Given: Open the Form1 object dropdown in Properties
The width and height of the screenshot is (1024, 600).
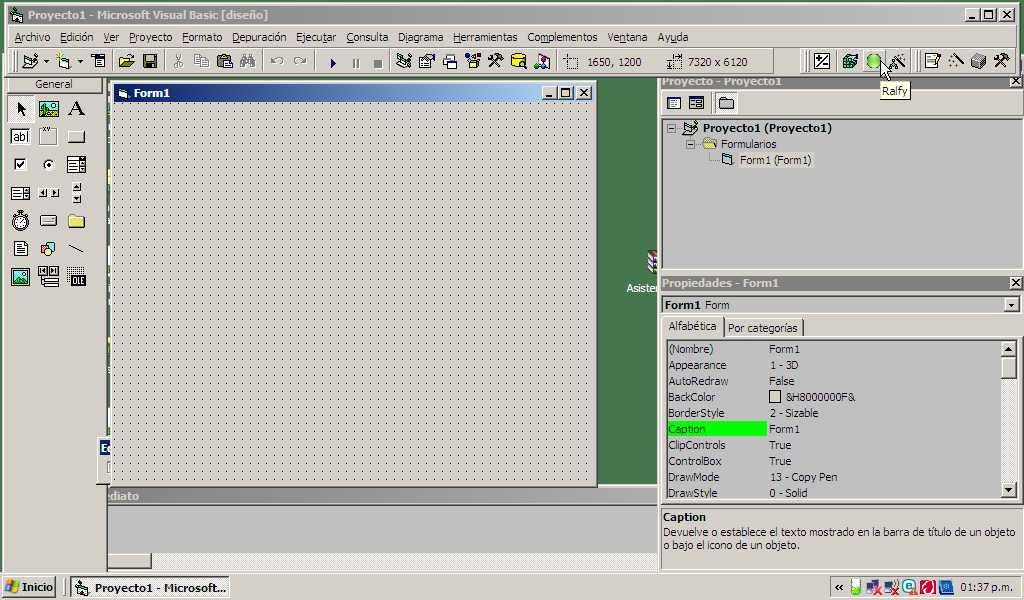Looking at the screenshot, I should click(1011, 305).
